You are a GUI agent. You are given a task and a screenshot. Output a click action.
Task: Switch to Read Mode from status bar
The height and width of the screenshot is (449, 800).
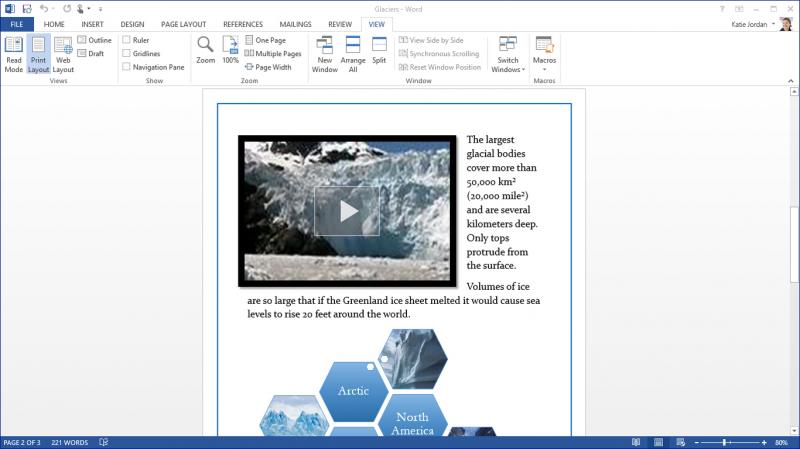click(x=636, y=442)
